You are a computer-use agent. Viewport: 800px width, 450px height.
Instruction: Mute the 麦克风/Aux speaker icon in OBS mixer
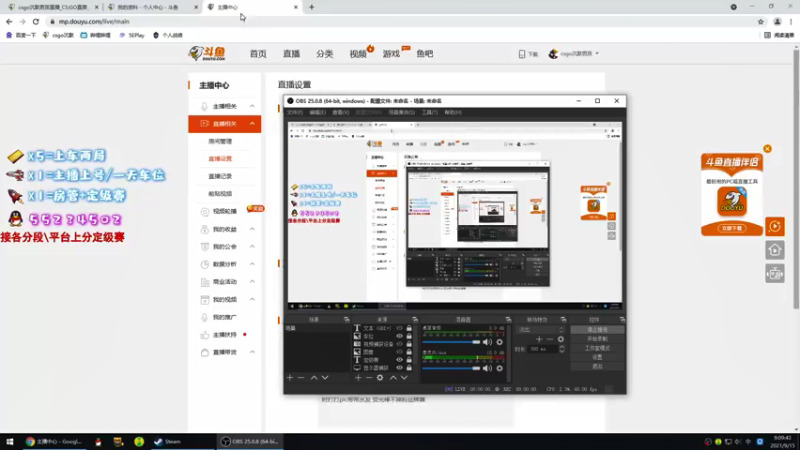[x=487, y=368]
